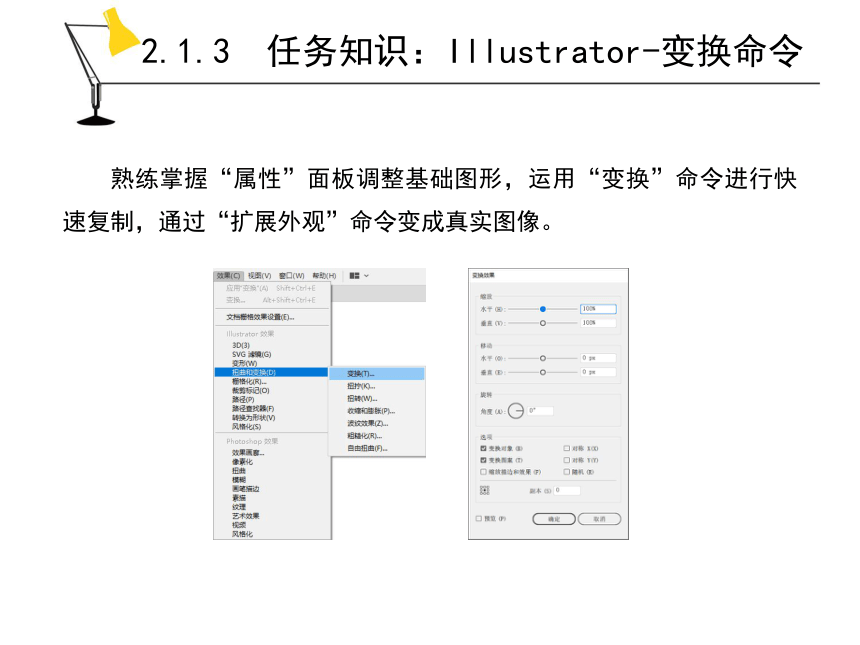The width and height of the screenshot is (860, 645).
Task: Click the 'Photoshop 效果' section header
Action: coord(252,441)
